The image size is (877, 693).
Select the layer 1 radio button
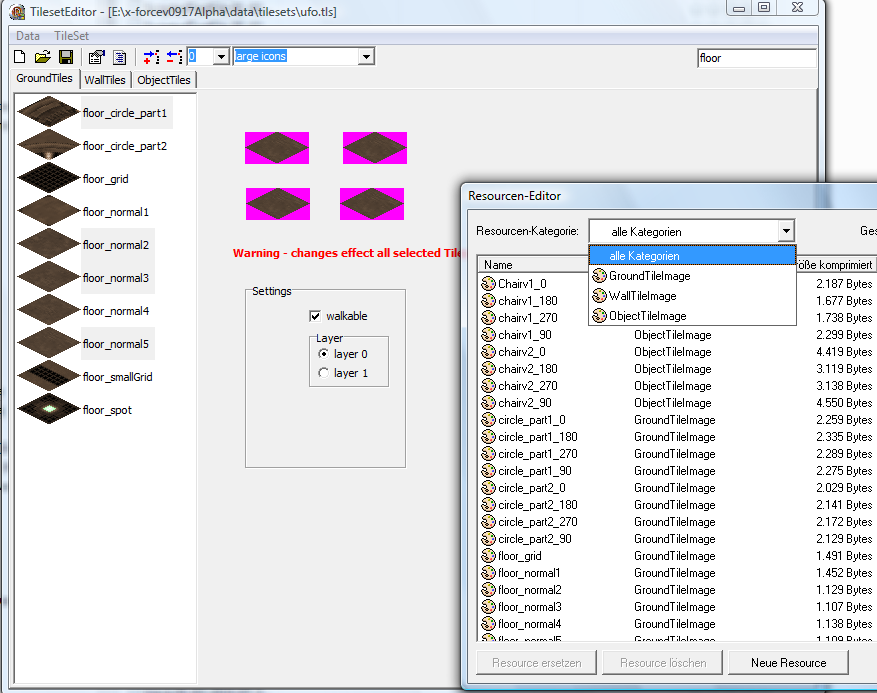pyautogui.click(x=323, y=373)
